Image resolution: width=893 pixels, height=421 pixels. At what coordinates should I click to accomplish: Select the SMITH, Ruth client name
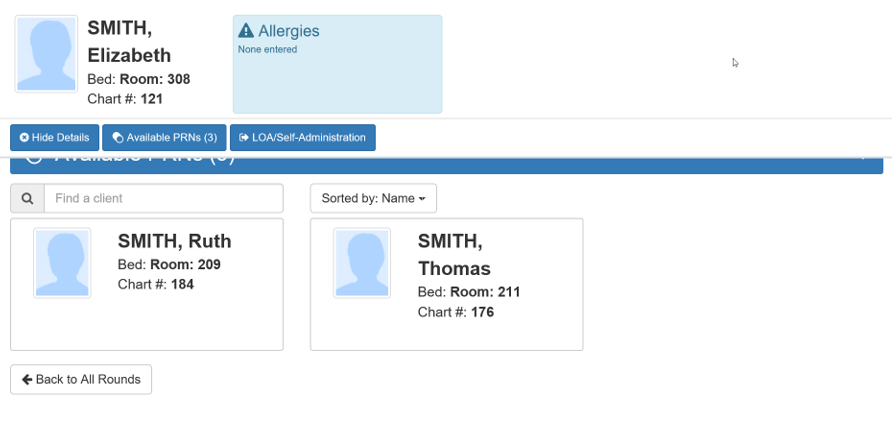coord(174,241)
